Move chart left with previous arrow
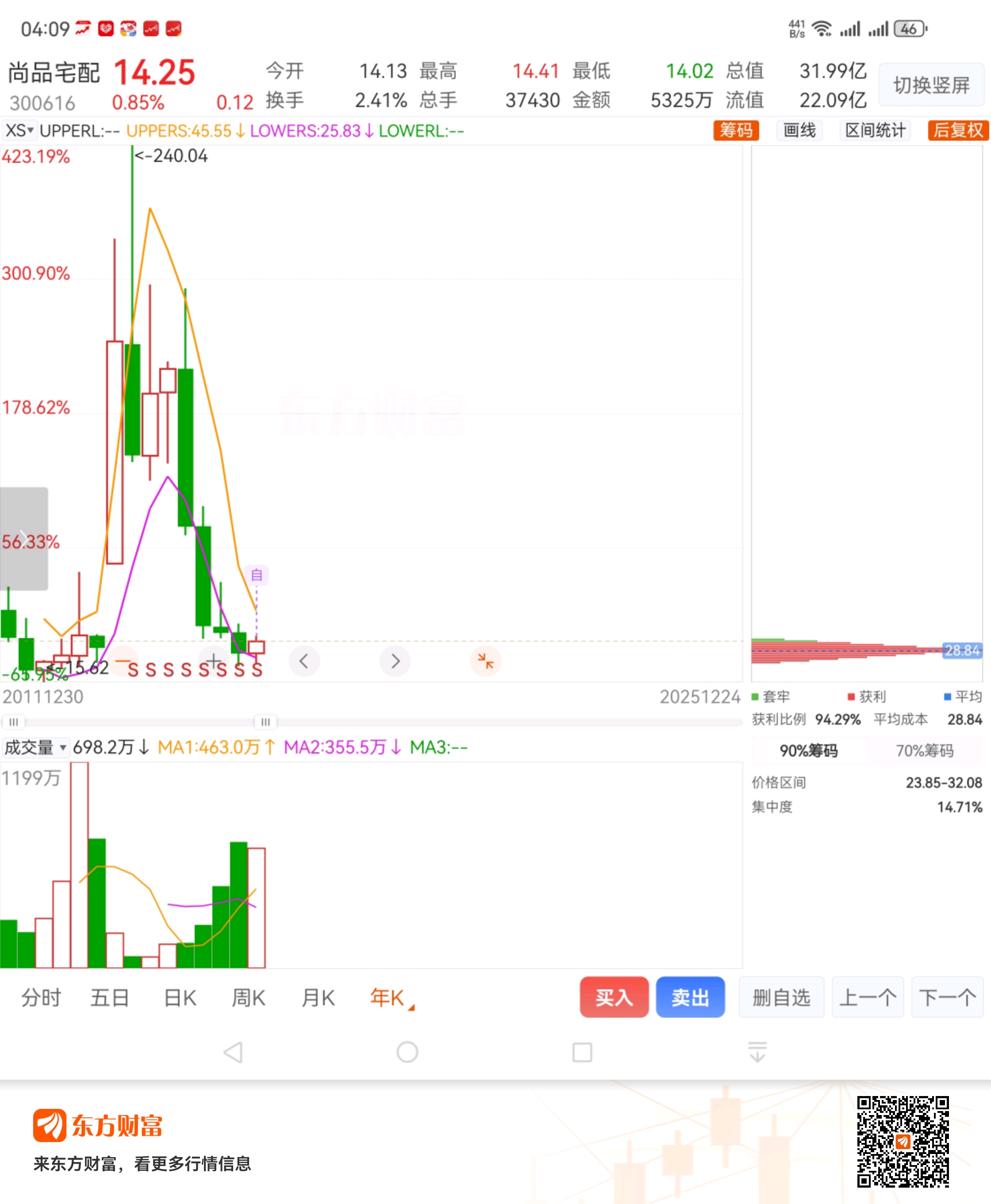The height and width of the screenshot is (1204, 991). tap(303, 661)
